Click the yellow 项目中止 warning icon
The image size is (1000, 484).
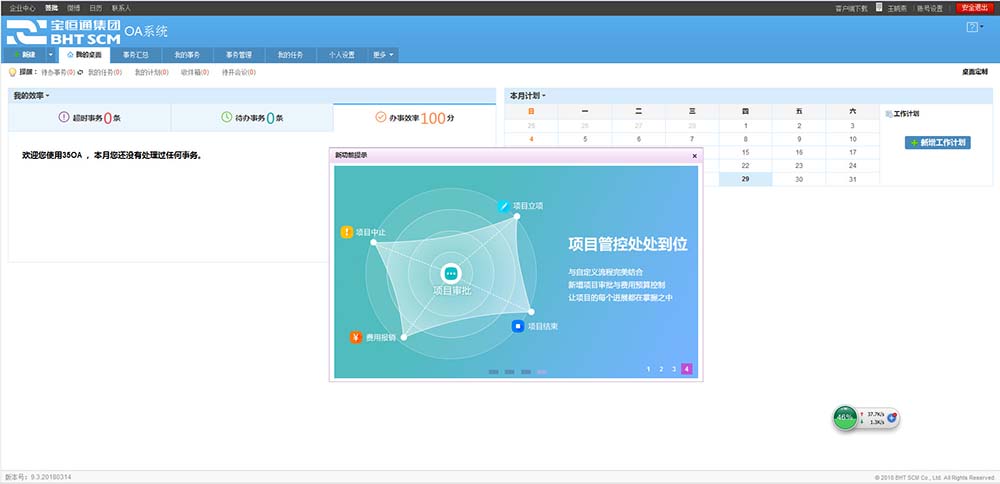346,232
